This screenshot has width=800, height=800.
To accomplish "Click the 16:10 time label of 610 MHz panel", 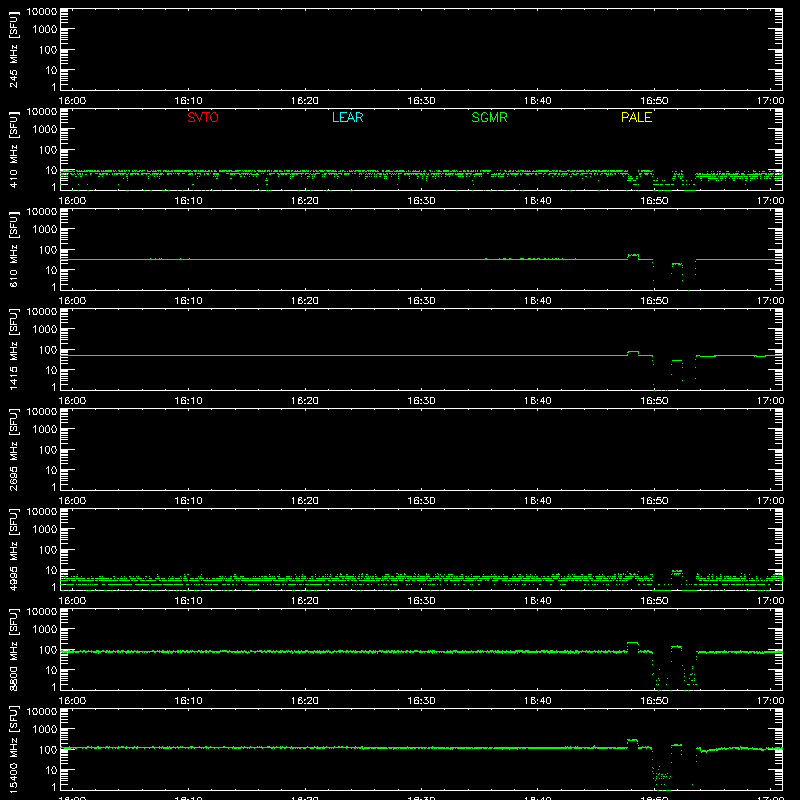I will pyautogui.click(x=188, y=301).
